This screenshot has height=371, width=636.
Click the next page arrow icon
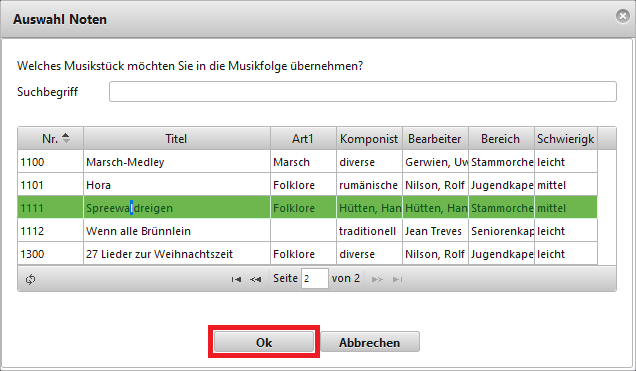coord(377,279)
